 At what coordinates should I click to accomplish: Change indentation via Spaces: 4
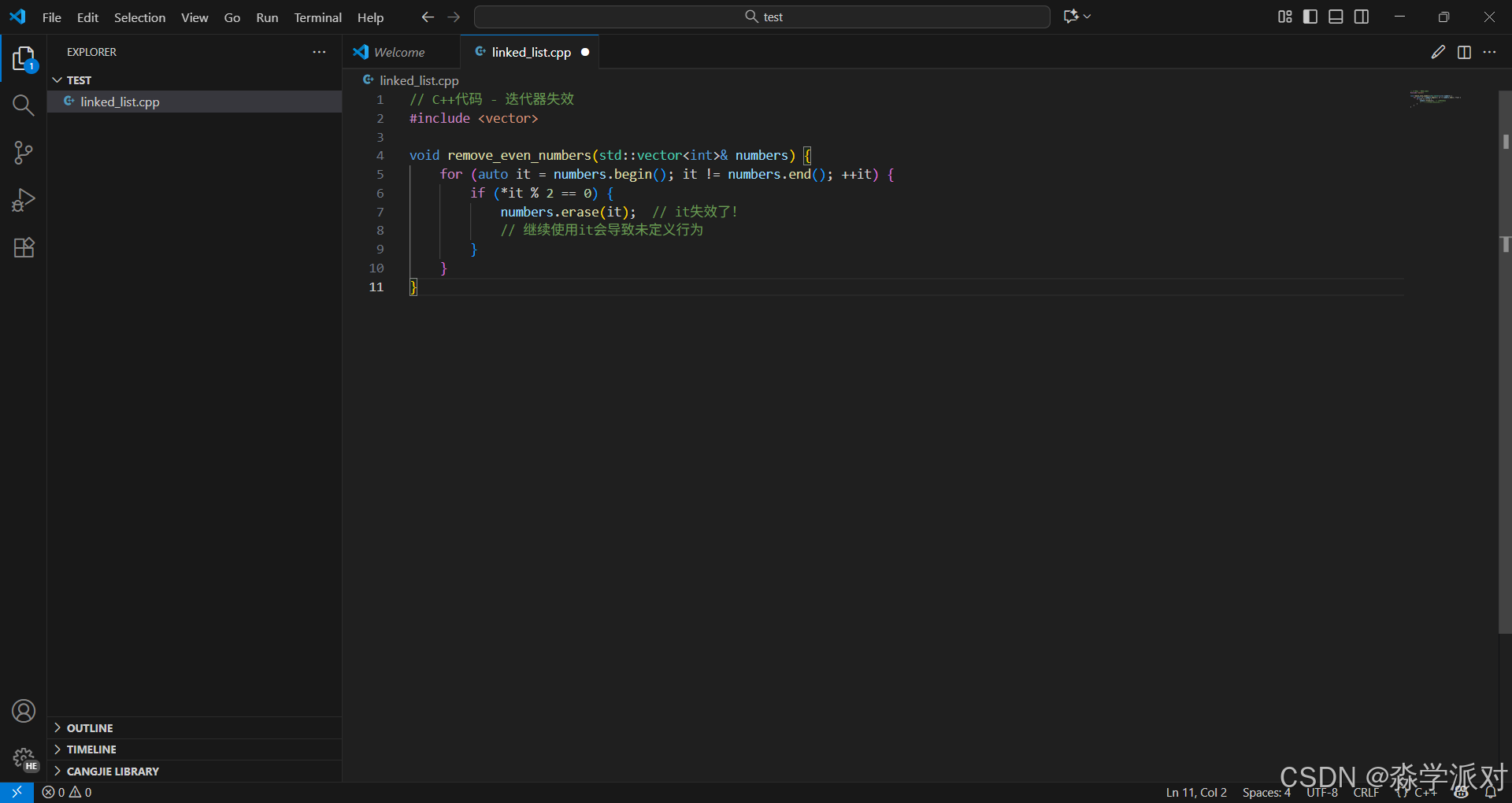tap(1266, 792)
